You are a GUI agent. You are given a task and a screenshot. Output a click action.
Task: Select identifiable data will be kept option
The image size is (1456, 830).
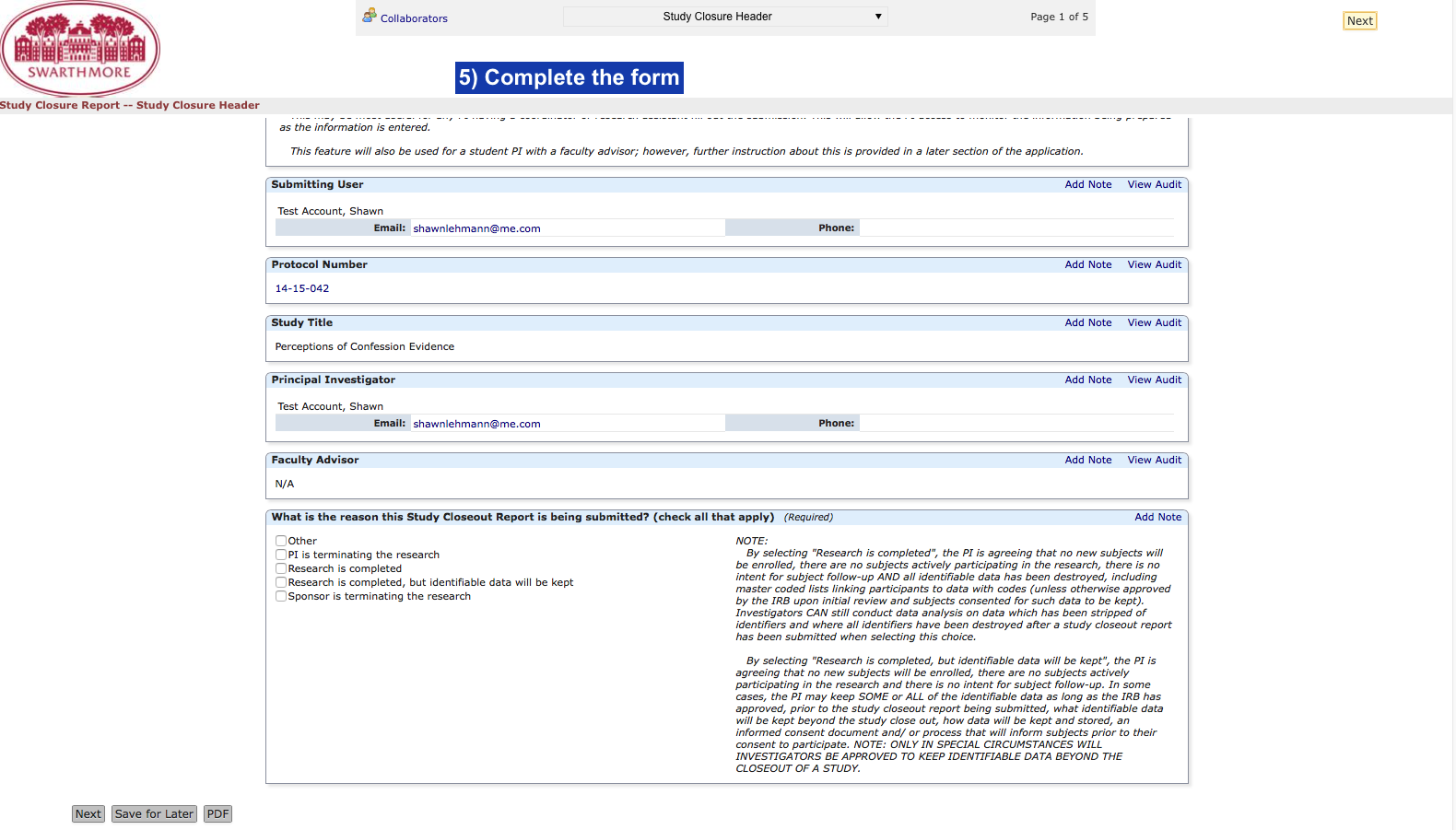[281, 582]
